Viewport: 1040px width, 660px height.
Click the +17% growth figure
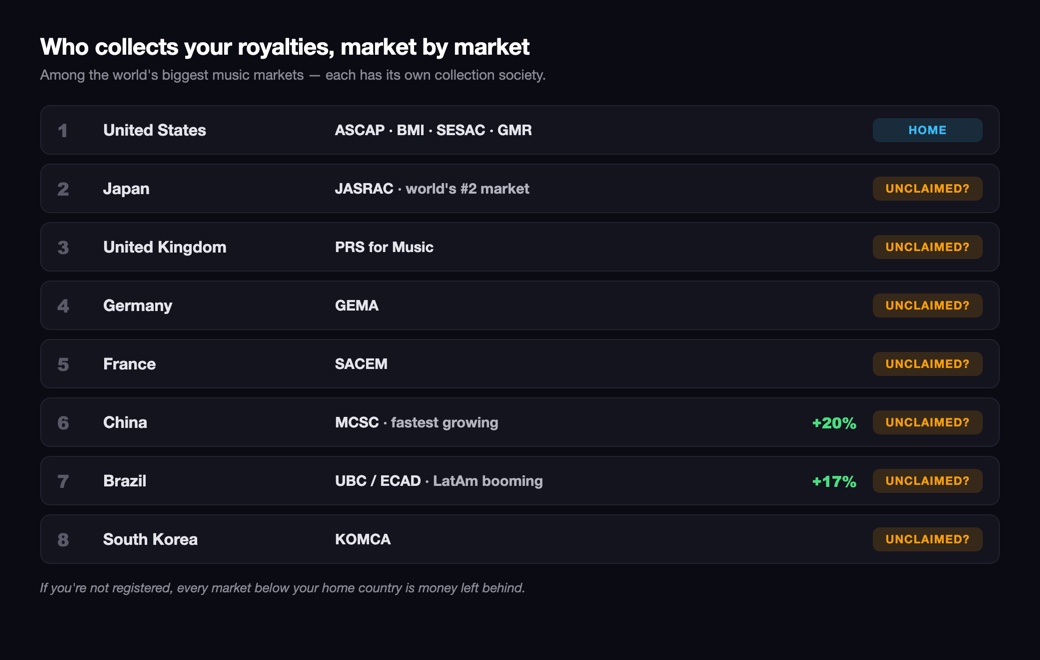click(834, 481)
